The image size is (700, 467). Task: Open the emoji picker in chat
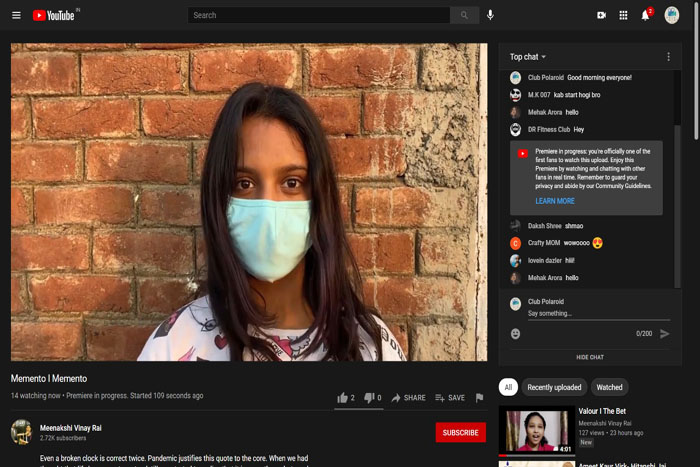(515, 334)
